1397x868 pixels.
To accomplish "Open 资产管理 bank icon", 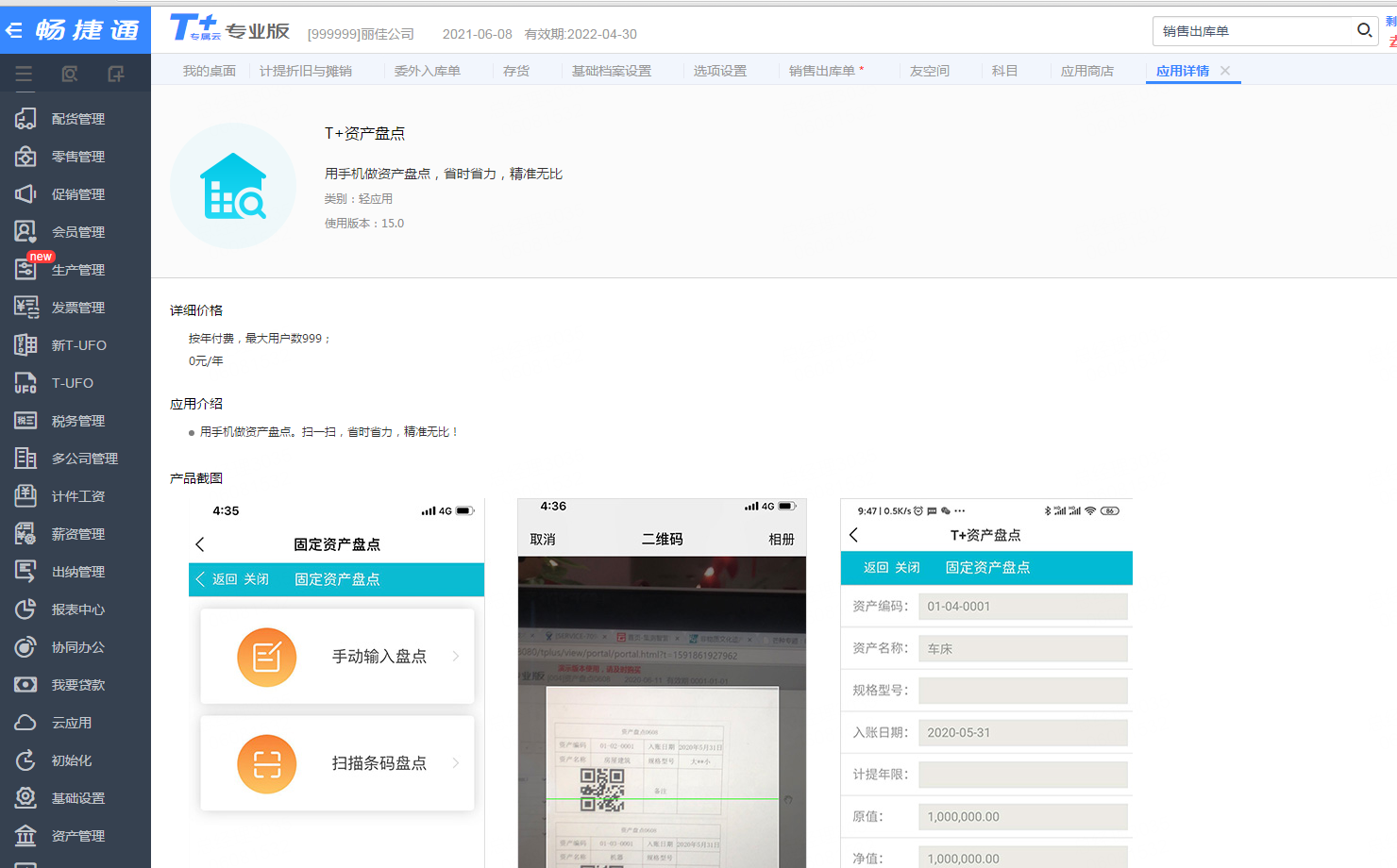I will (x=25, y=836).
